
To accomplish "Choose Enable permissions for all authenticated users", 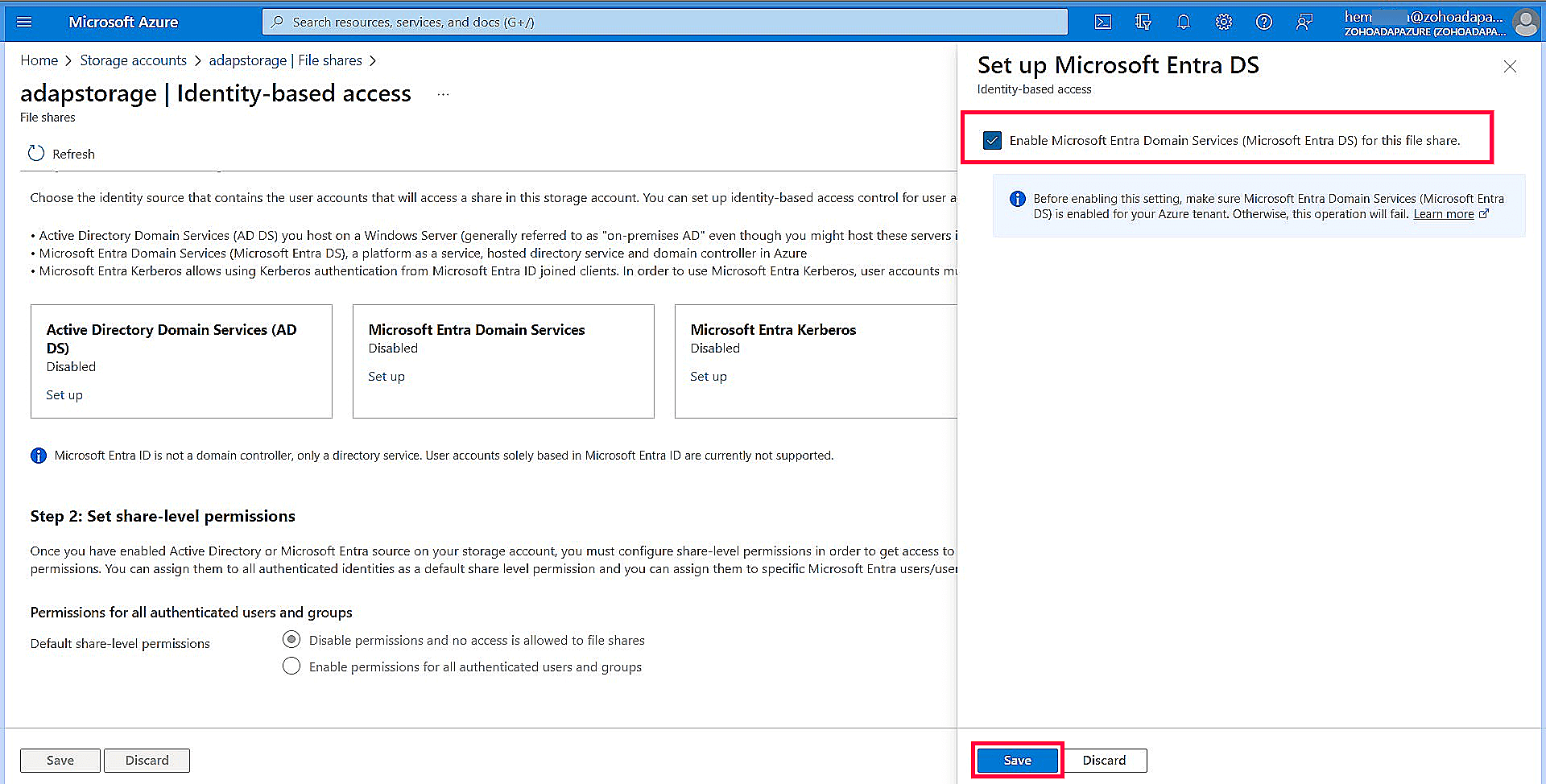I will (x=291, y=666).
